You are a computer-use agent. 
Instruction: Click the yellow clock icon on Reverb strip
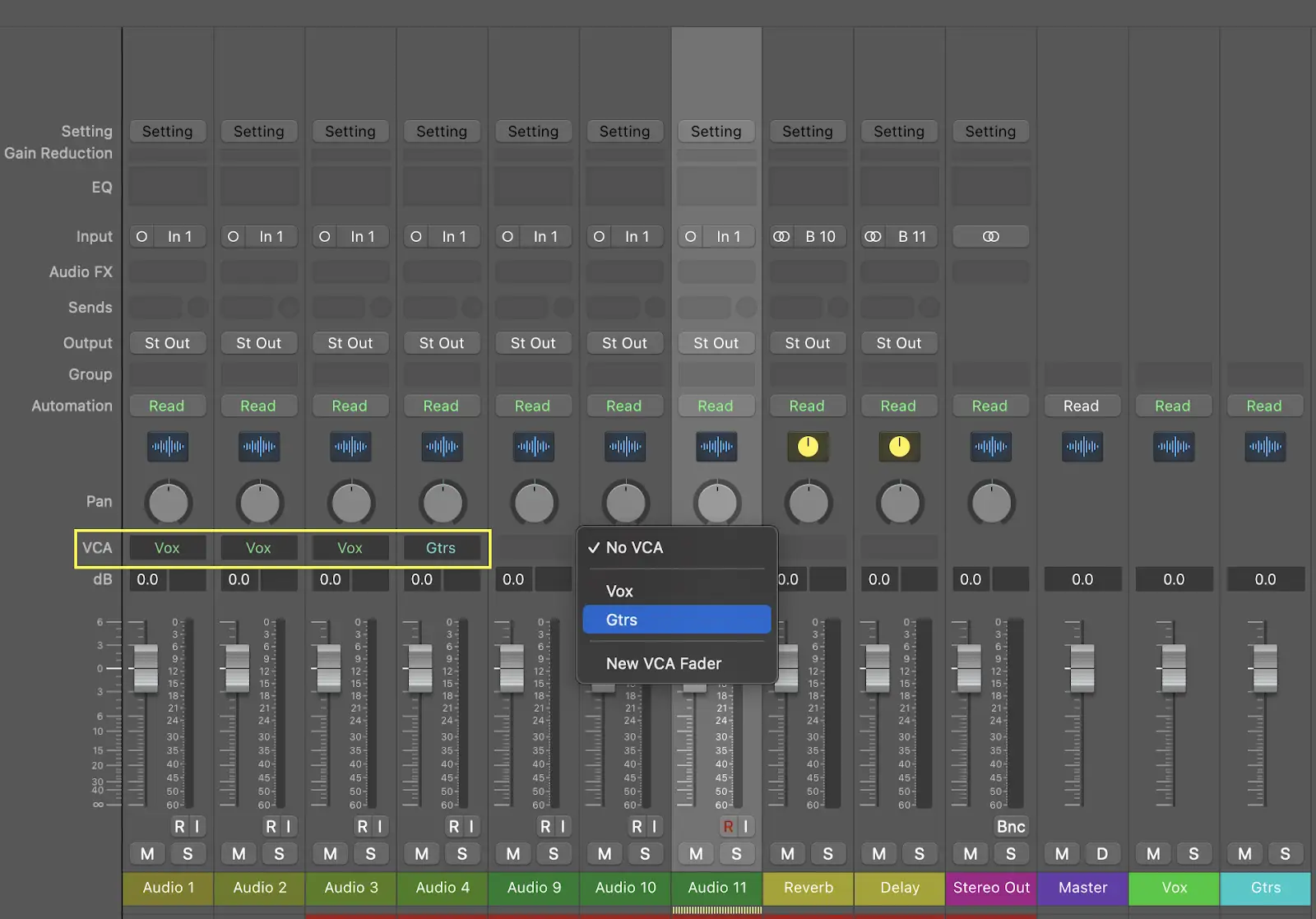[808, 447]
